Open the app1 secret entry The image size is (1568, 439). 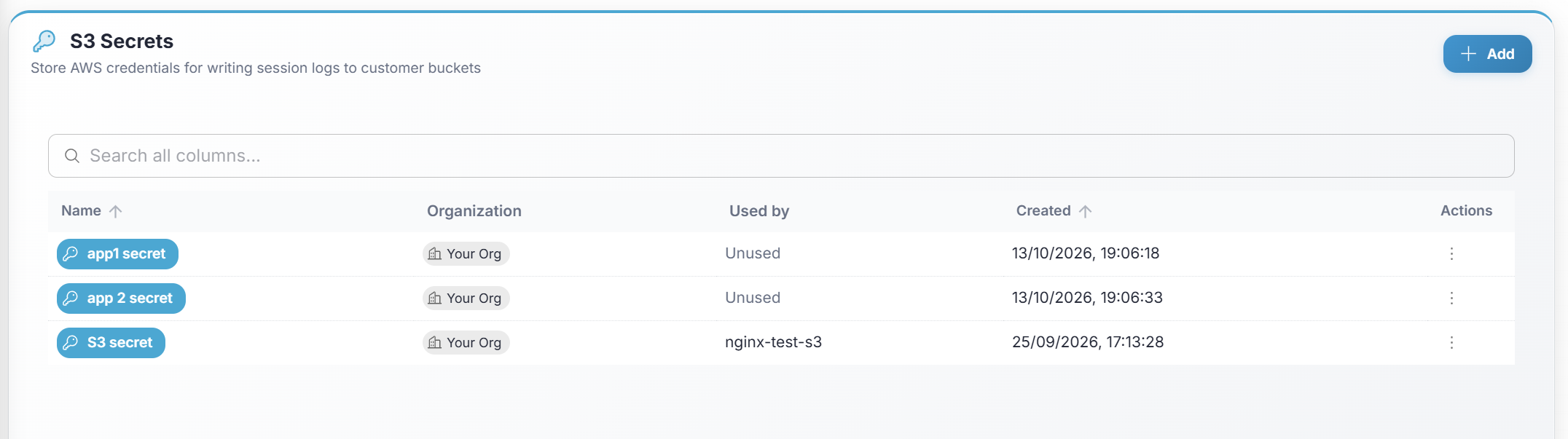(117, 253)
